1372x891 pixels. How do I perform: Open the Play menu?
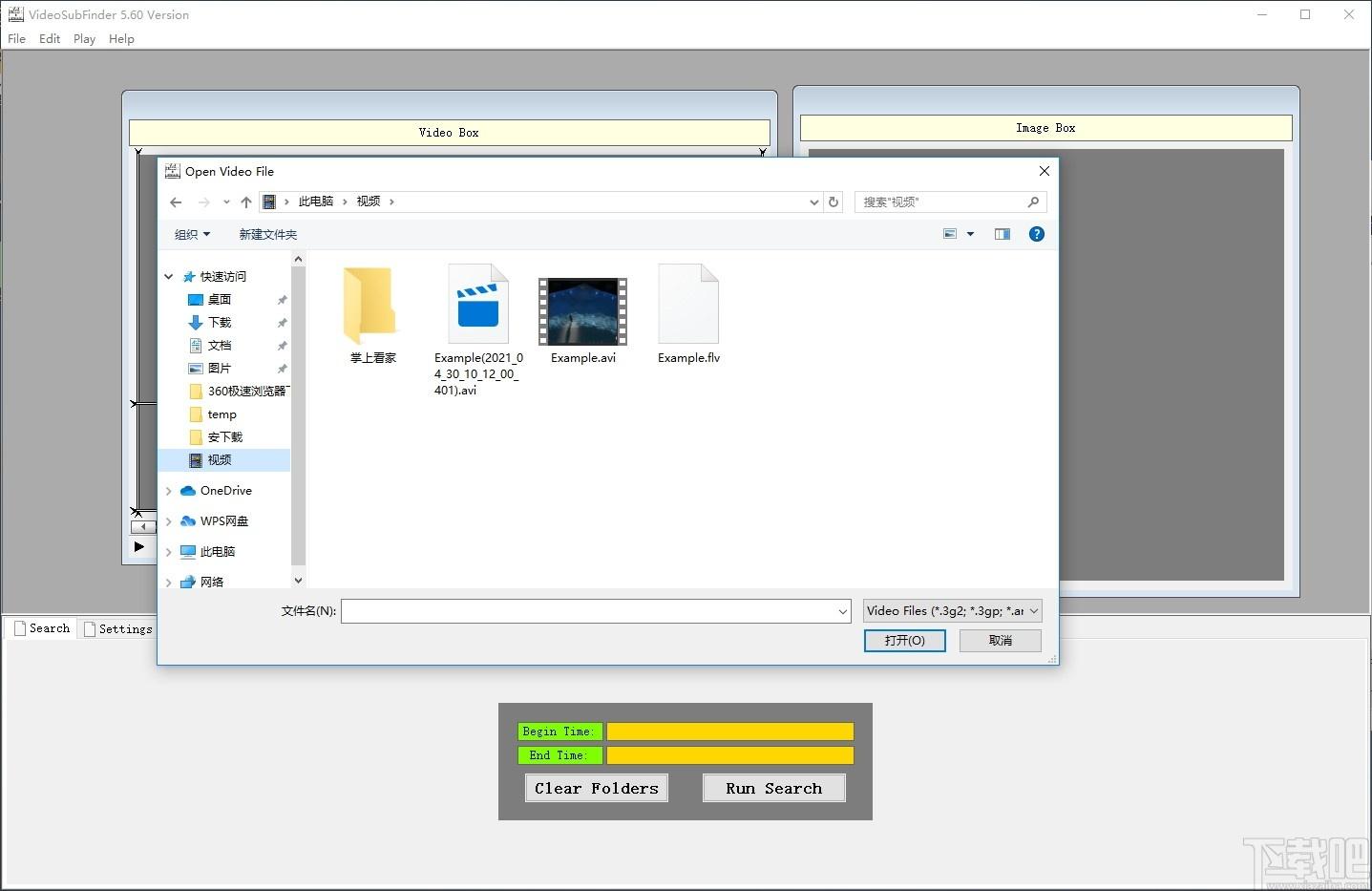pos(84,39)
